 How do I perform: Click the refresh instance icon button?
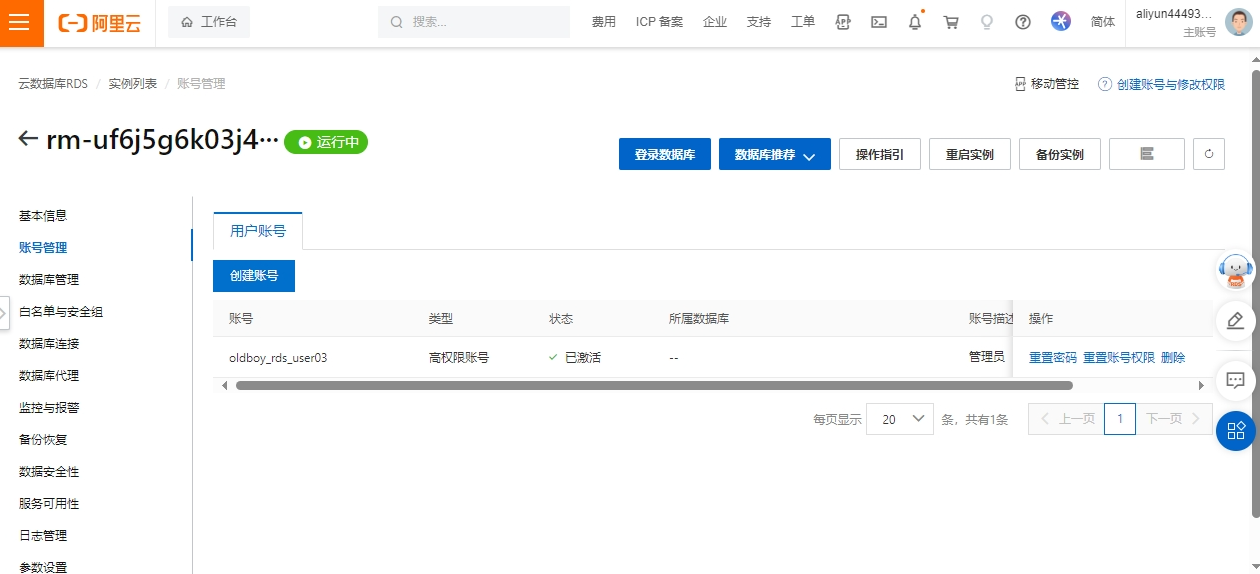[1208, 154]
